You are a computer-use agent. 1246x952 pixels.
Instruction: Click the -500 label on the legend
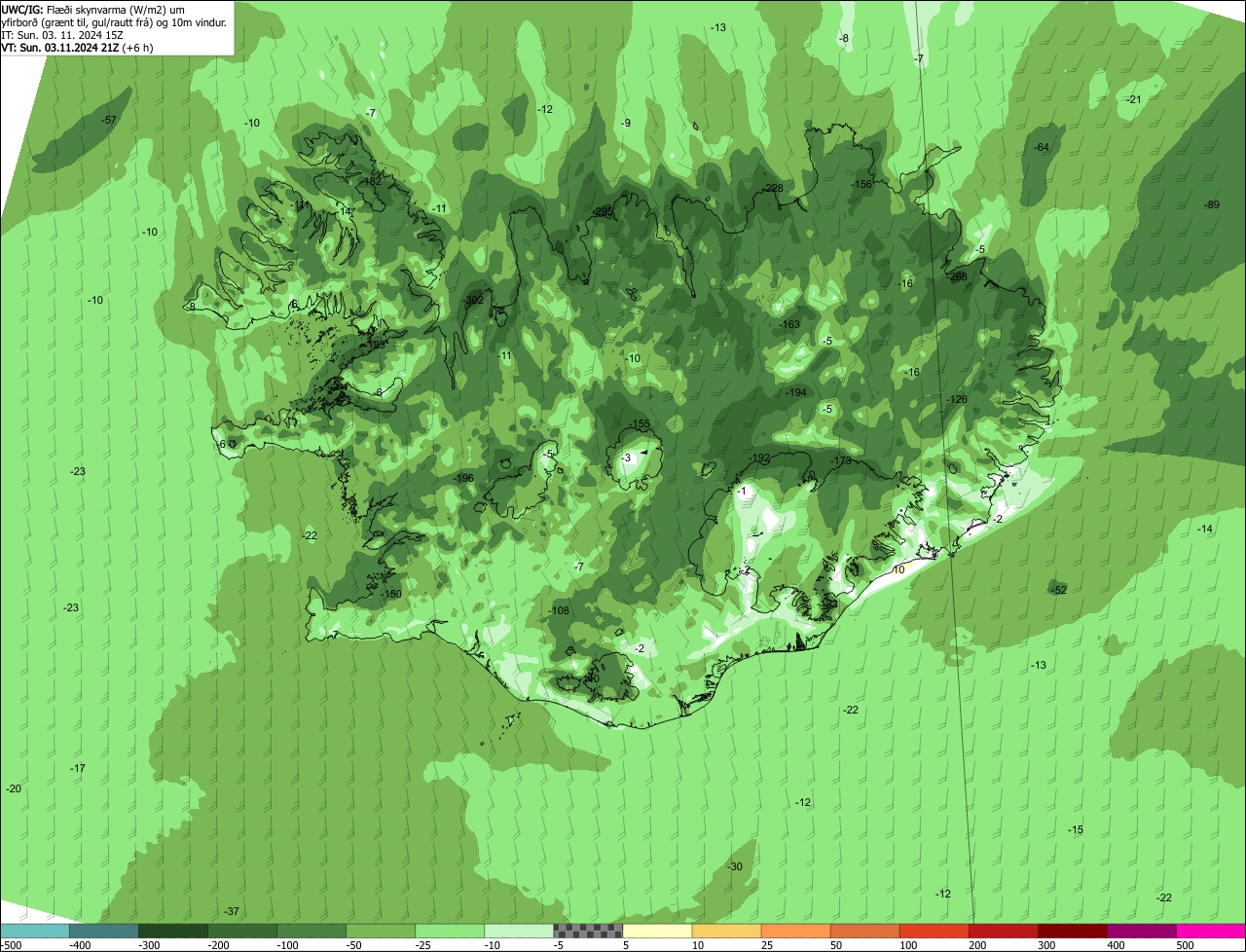coord(11,945)
